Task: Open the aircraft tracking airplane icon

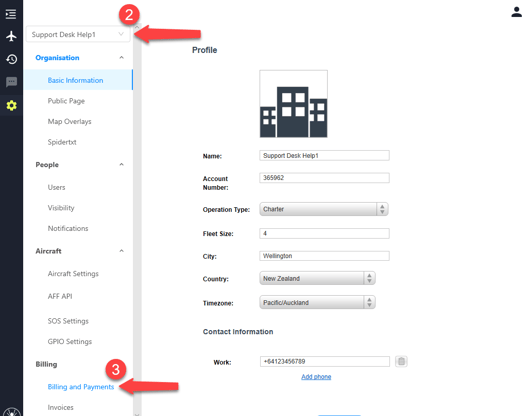Action: point(11,36)
